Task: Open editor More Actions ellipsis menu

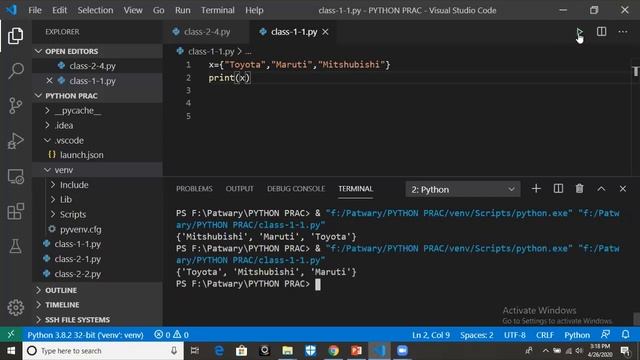Action: pos(623,32)
